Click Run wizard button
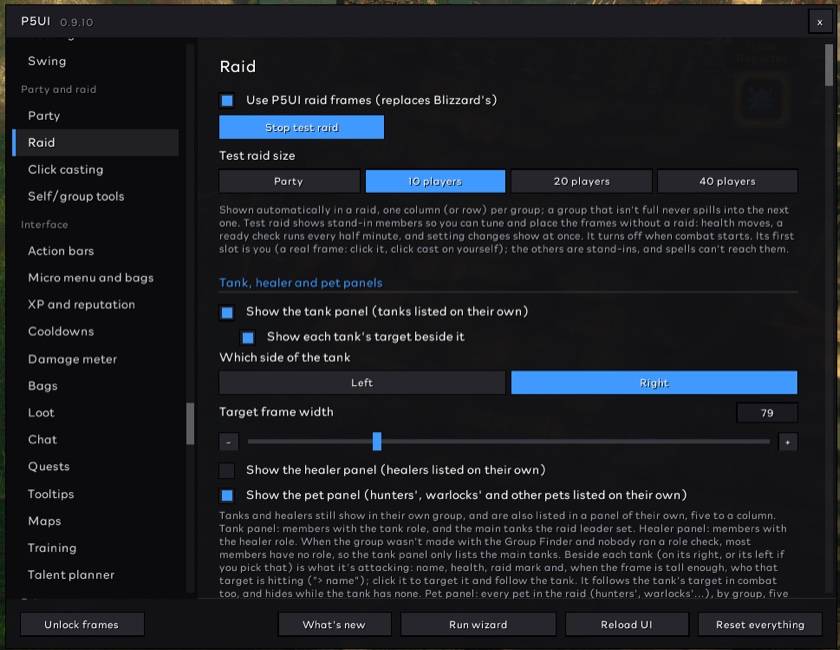The height and width of the screenshot is (650, 840). tap(478, 624)
